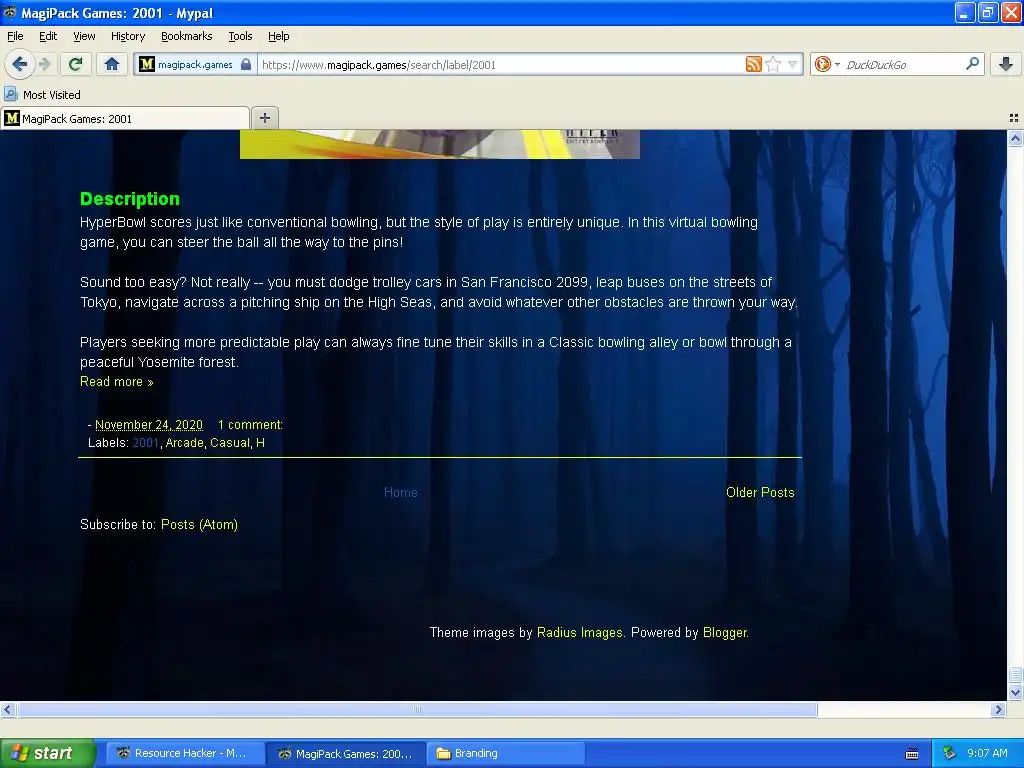
Task: Open the Radius Images credit link
Action: (x=580, y=632)
